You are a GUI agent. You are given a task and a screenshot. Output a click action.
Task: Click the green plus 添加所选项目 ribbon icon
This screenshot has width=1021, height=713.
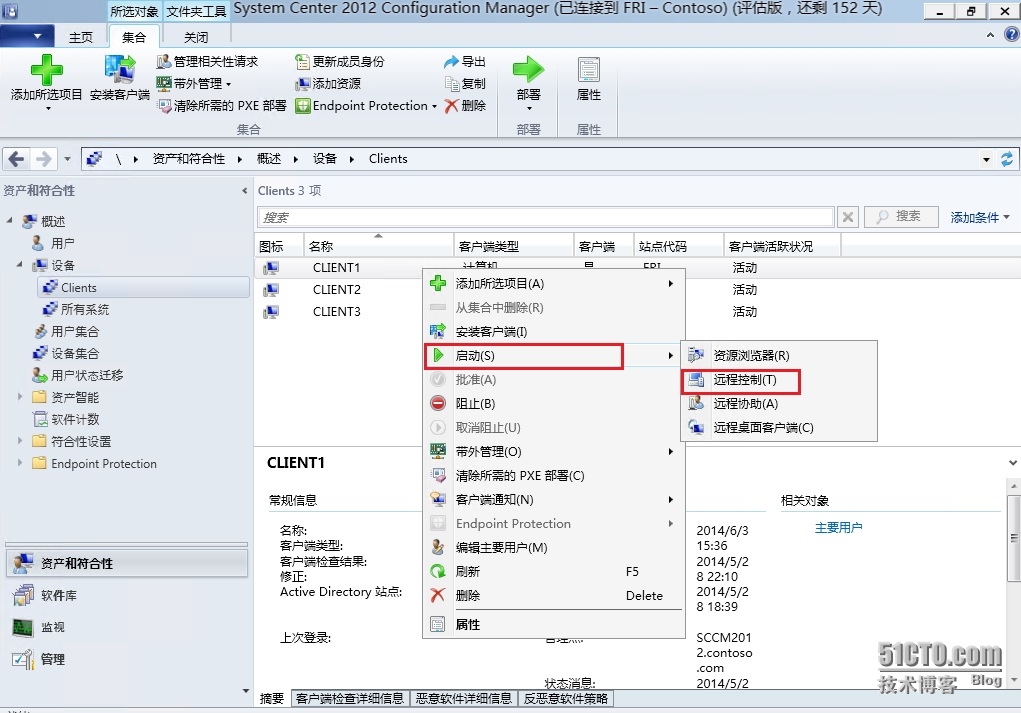(x=46, y=70)
